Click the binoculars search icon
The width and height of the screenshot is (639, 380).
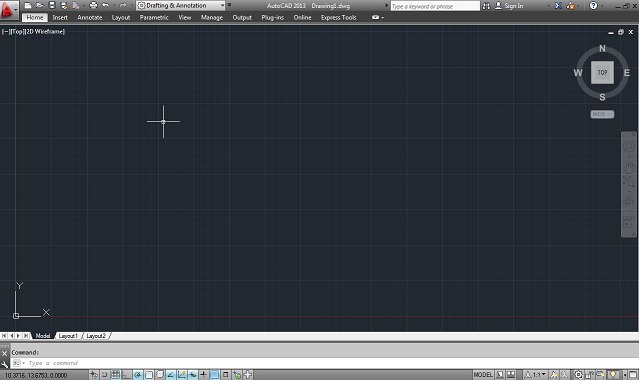tap(486, 6)
